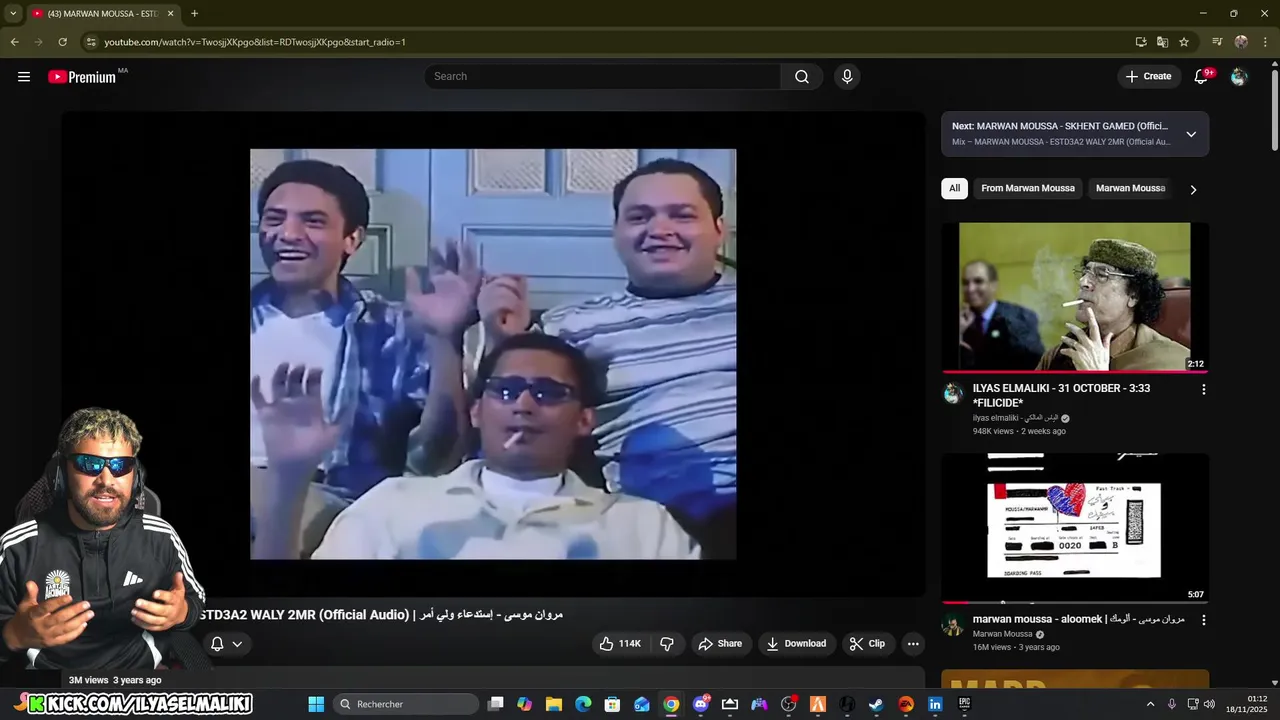This screenshot has width=1280, height=720.
Task: Download the video
Action: click(x=797, y=643)
